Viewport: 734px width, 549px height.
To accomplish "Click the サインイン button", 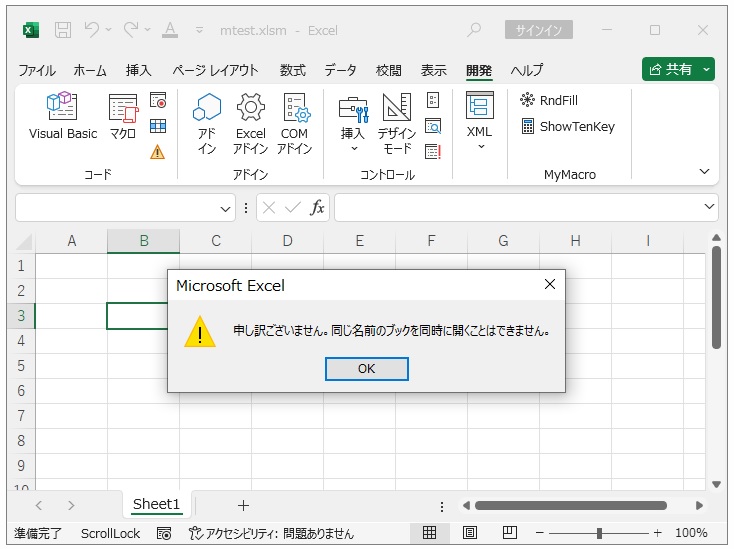I will coord(538,30).
